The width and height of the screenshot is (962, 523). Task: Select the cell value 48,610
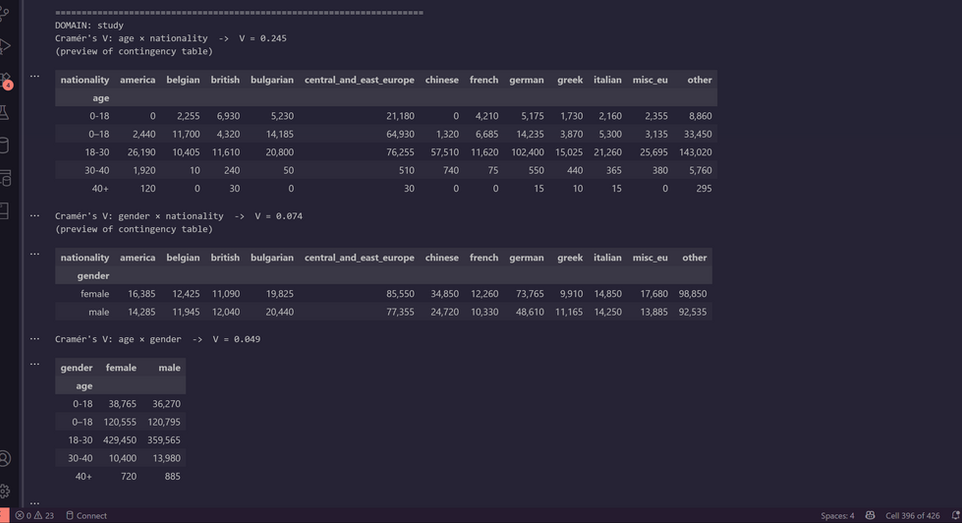(x=529, y=312)
